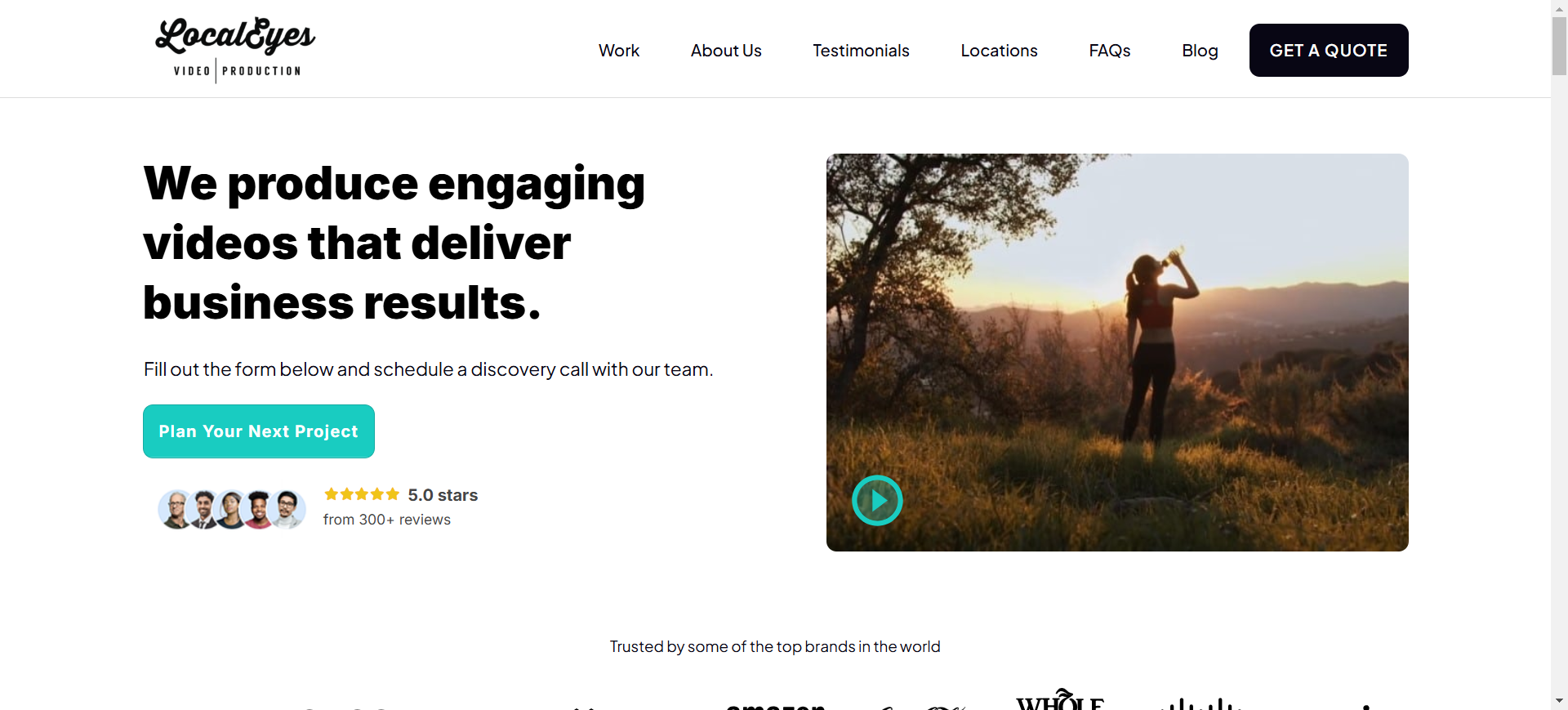Play the hero video with teal play button
The height and width of the screenshot is (710, 1568).
point(877,500)
